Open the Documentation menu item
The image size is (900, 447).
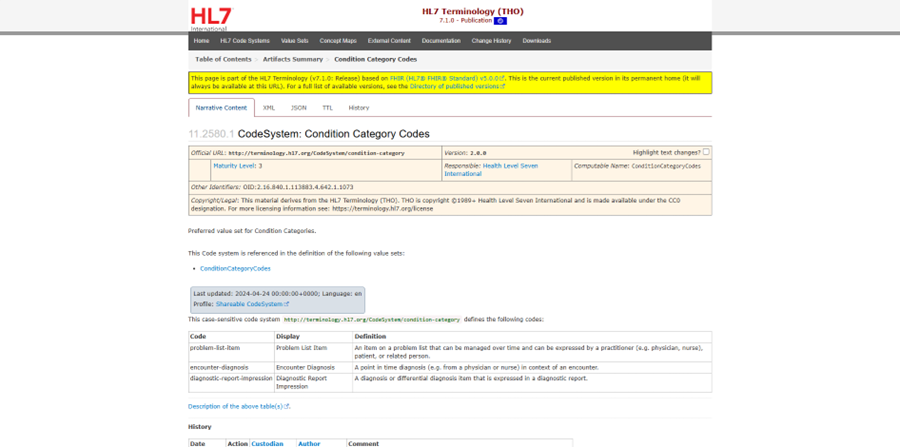[441, 41]
